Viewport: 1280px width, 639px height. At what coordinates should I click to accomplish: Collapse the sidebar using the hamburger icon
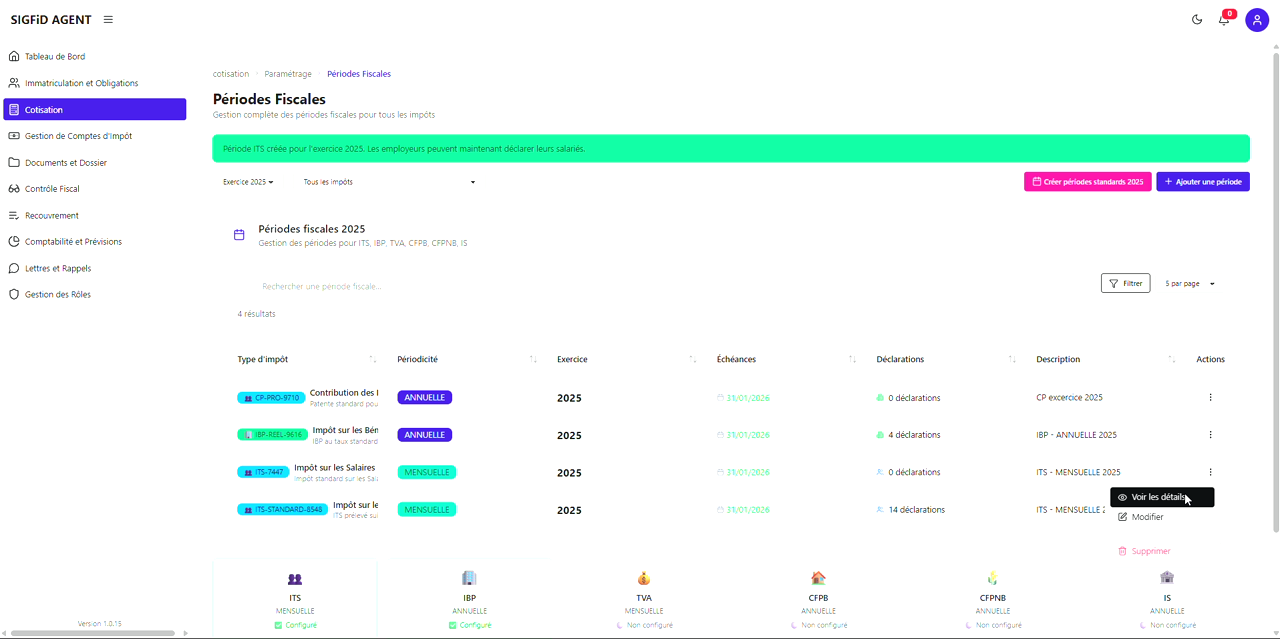(x=107, y=19)
